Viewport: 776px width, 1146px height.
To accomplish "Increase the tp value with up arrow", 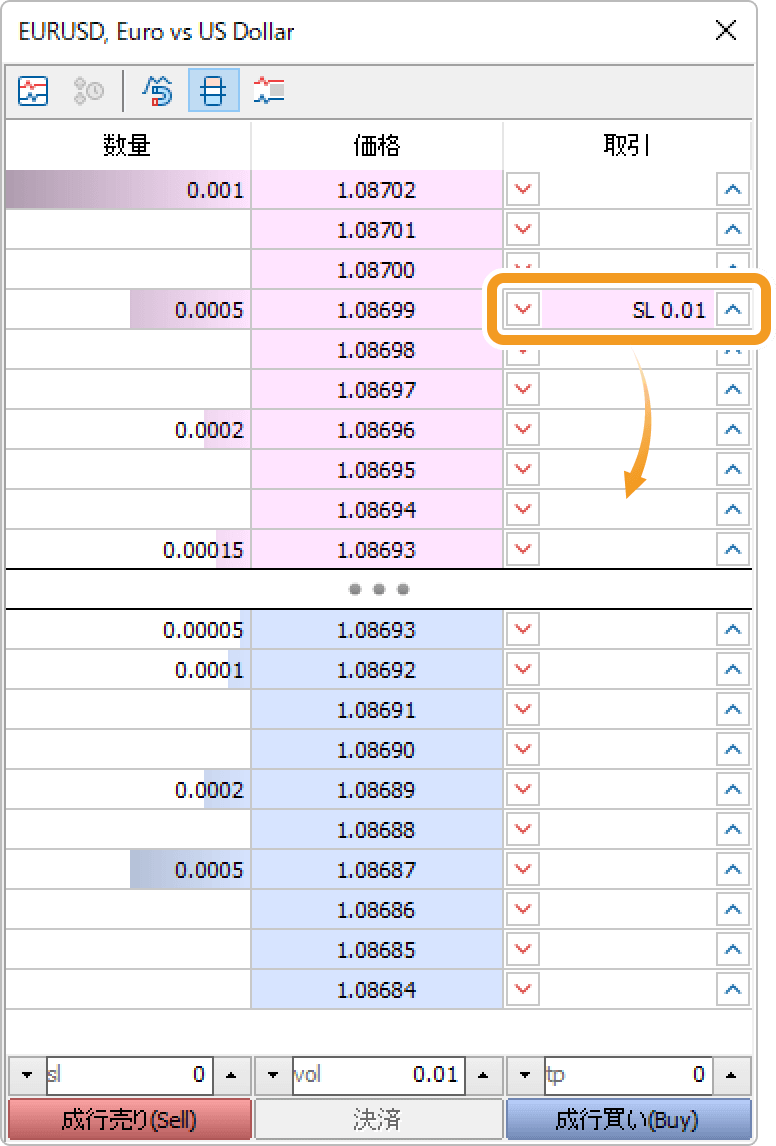I will [731, 1075].
